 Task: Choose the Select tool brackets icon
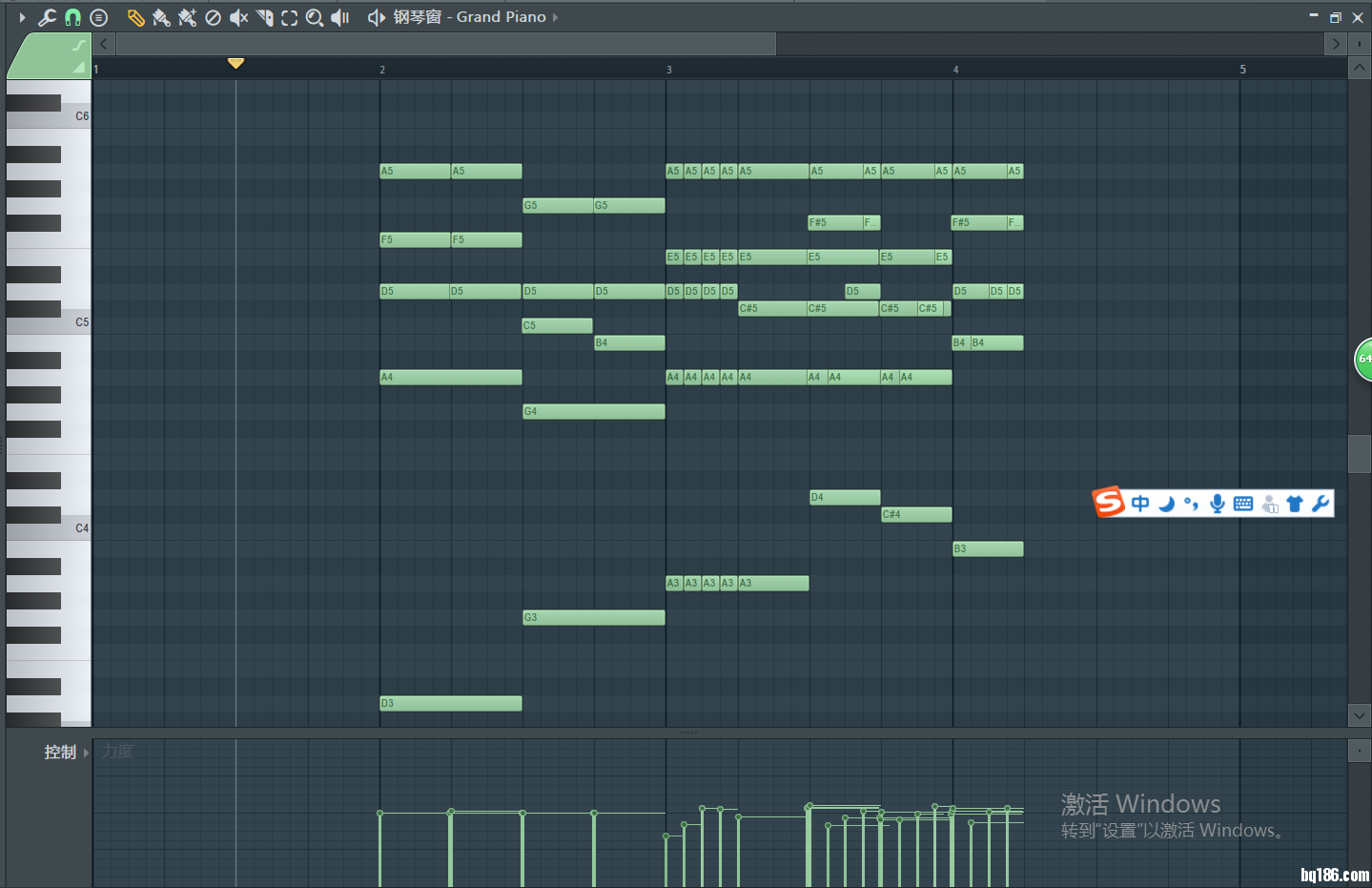(289, 17)
